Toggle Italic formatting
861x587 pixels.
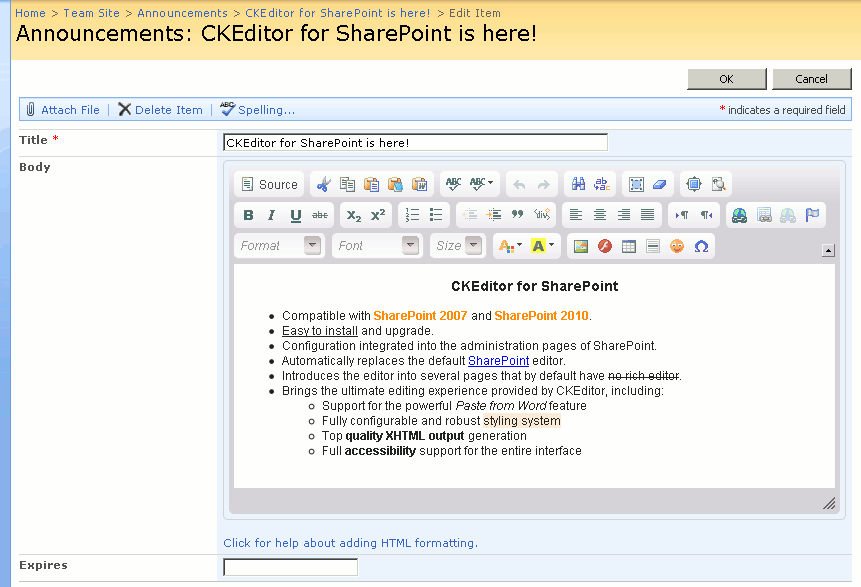272,215
